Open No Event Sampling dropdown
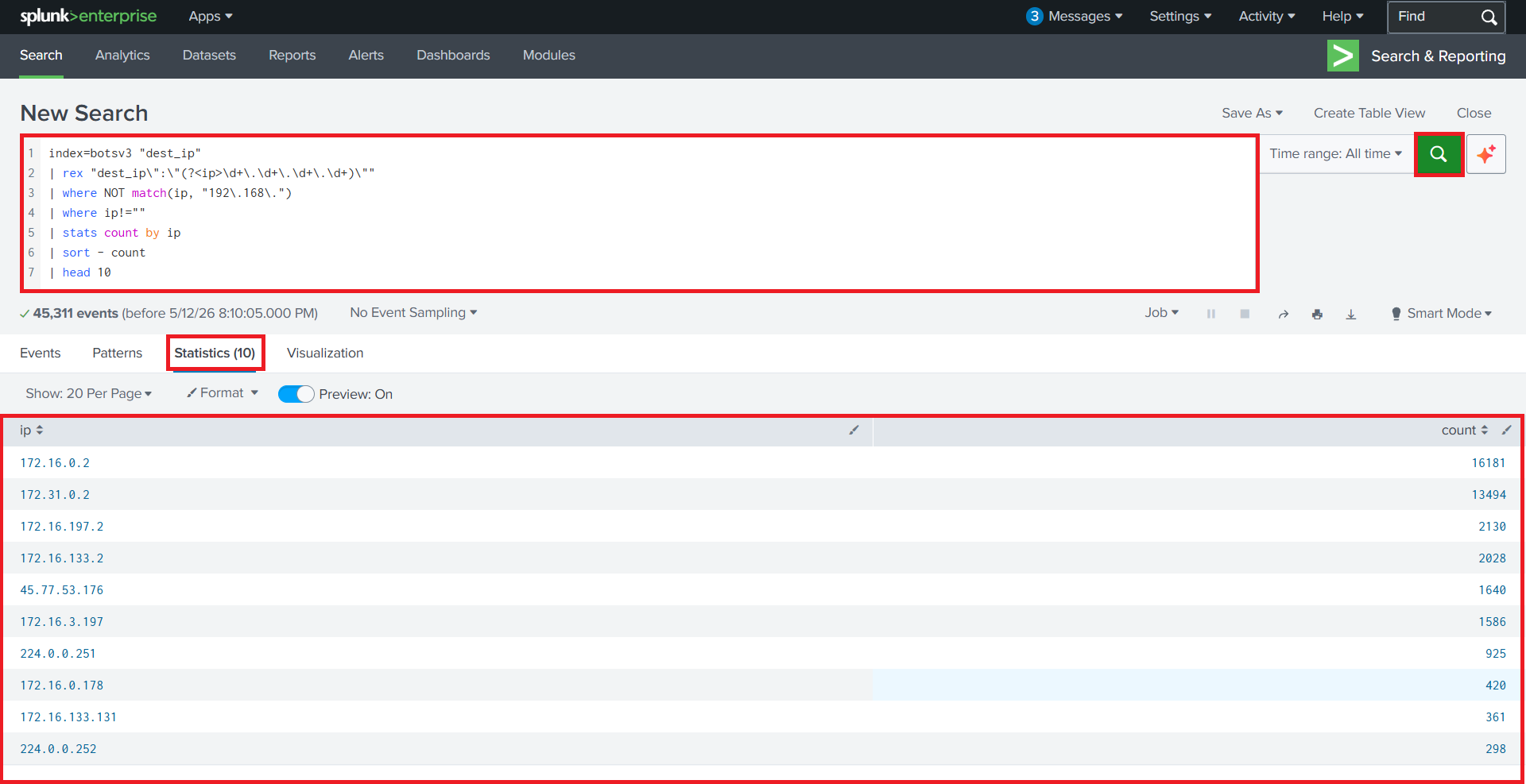This screenshot has width=1526, height=784. point(413,313)
